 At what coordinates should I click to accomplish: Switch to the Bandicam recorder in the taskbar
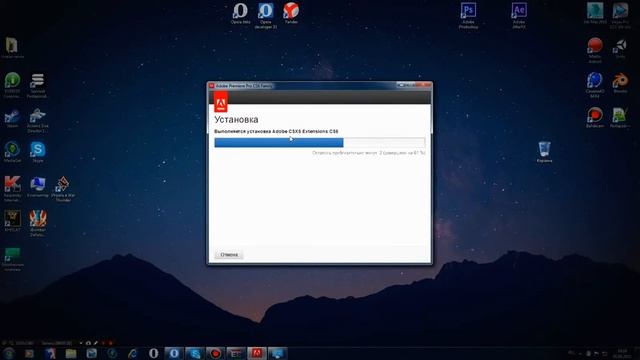(x=215, y=353)
